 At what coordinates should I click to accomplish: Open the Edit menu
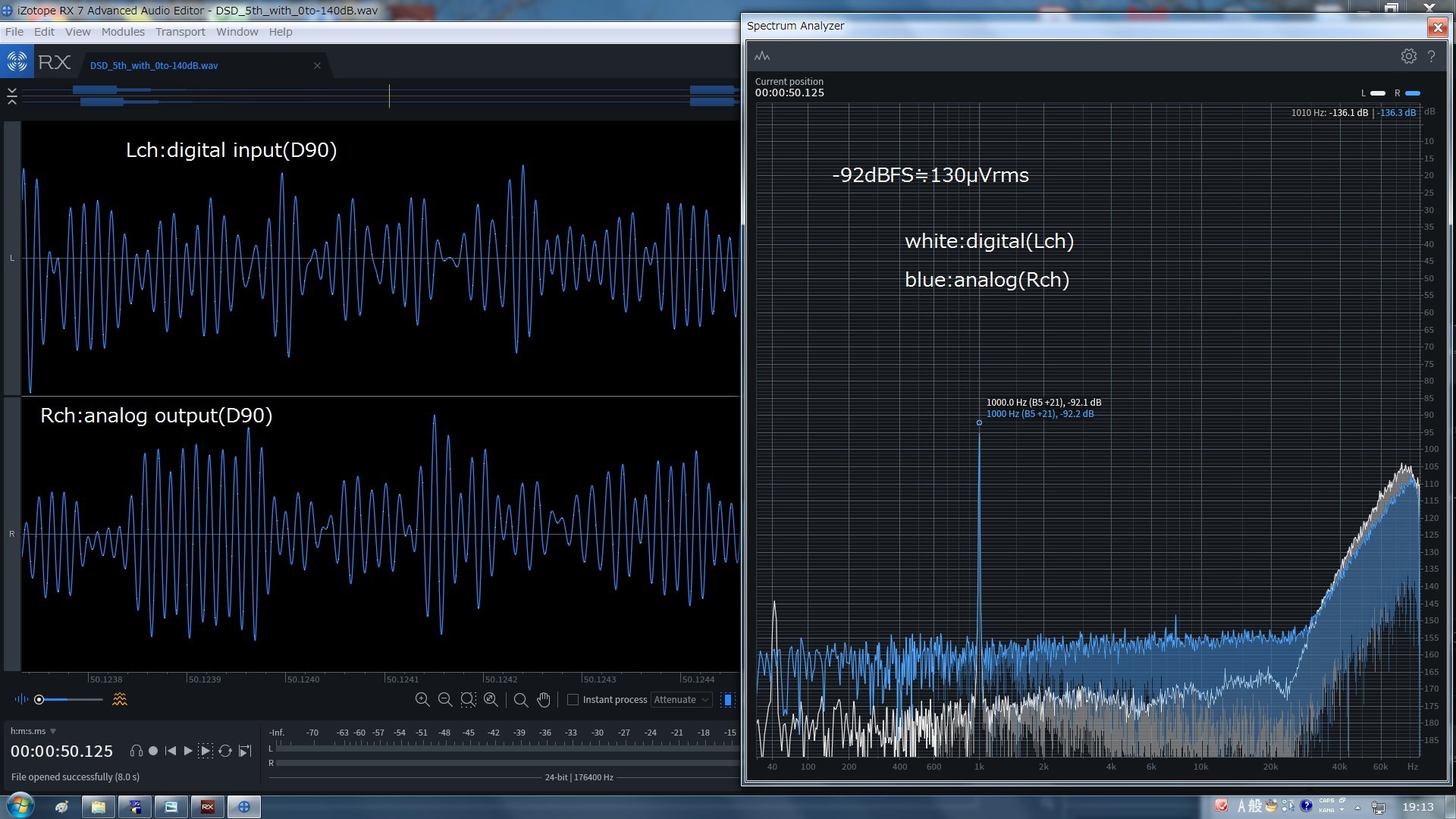tap(44, 32)
